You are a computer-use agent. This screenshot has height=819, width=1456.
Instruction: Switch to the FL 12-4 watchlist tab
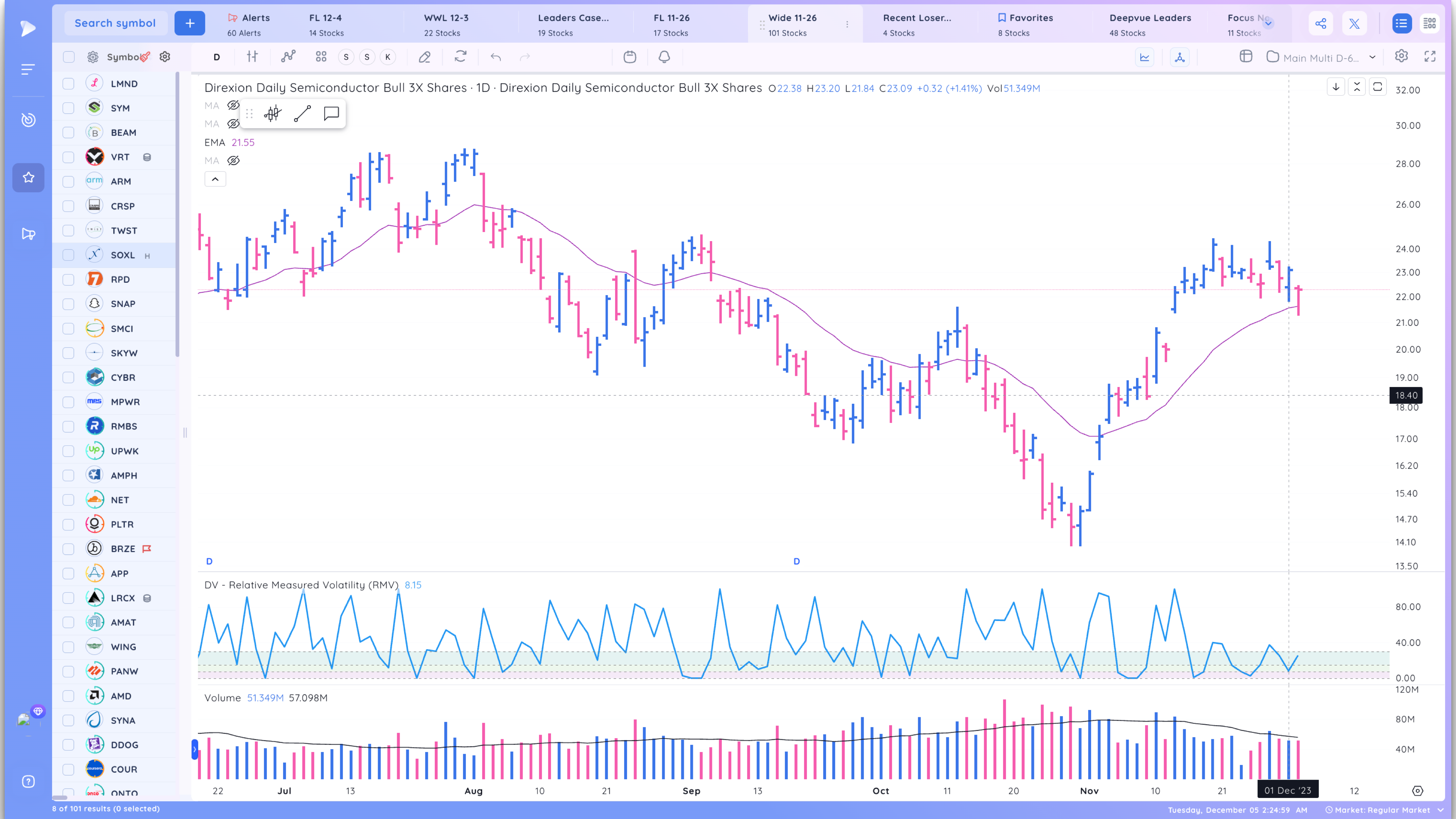pyautogui.click(x=326, y=25)
